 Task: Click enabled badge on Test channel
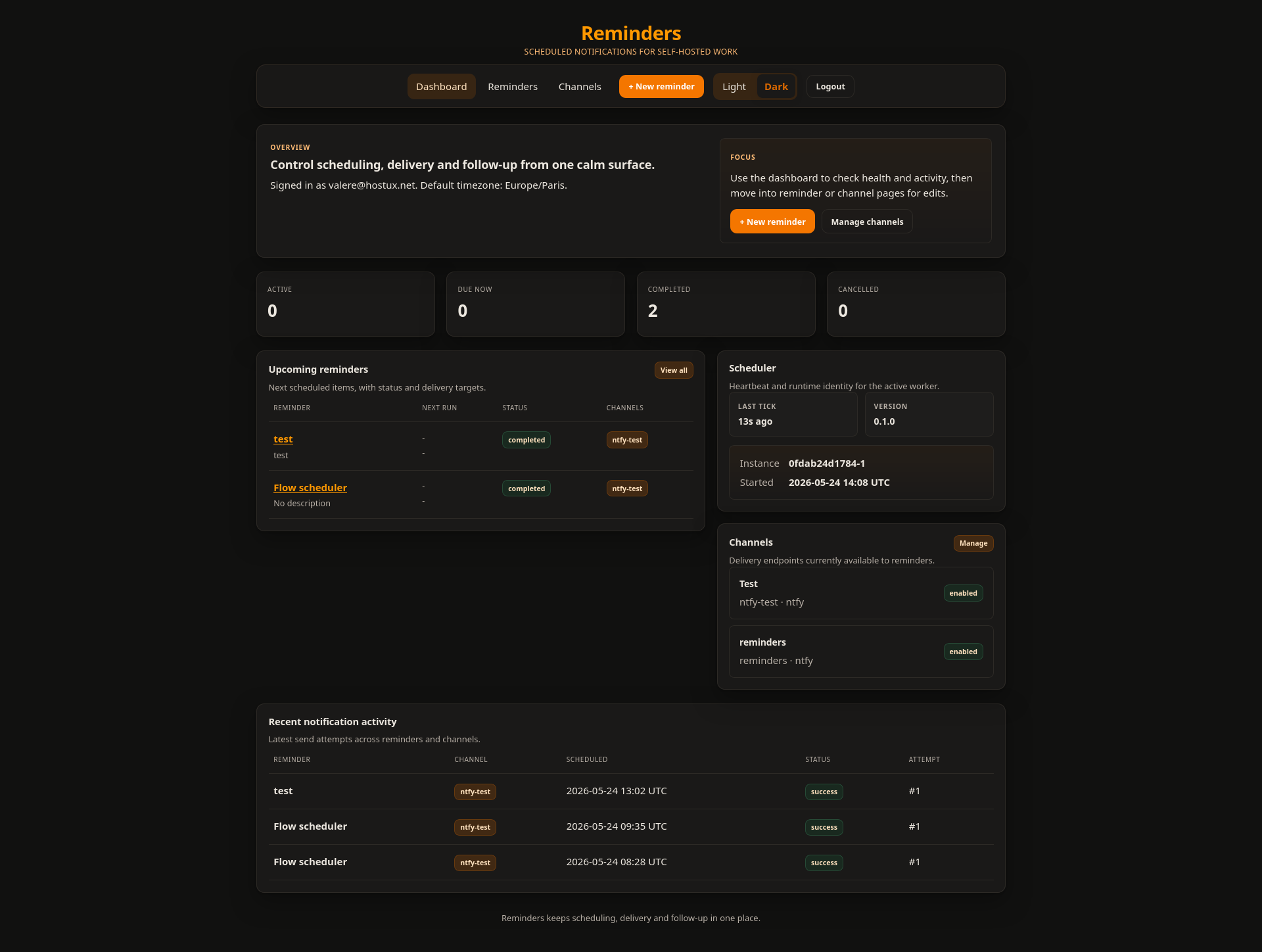(963, 593)
